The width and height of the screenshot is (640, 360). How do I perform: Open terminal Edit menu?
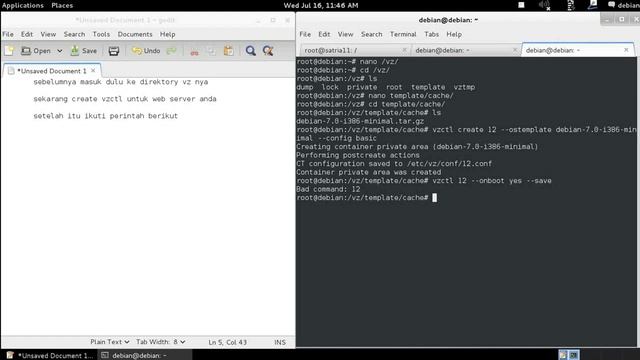coord(324,34)
